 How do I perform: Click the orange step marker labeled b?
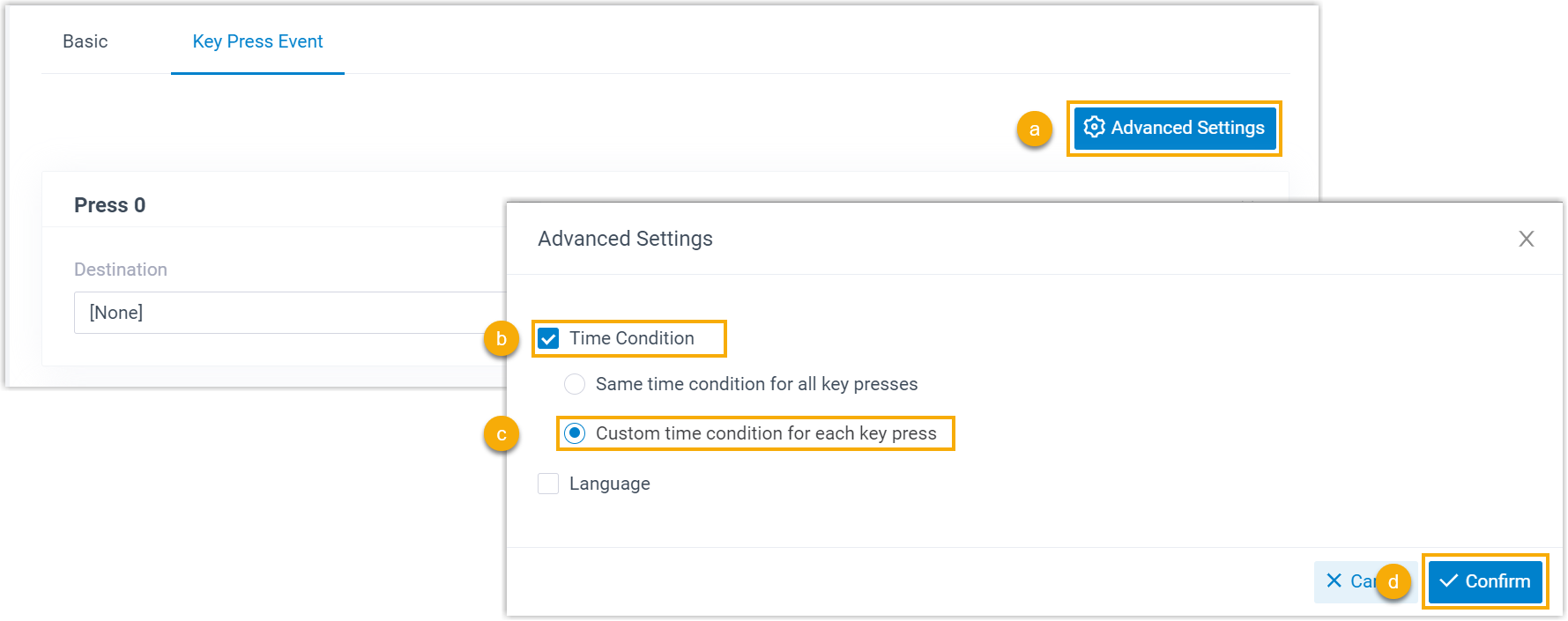coord(501,338)
